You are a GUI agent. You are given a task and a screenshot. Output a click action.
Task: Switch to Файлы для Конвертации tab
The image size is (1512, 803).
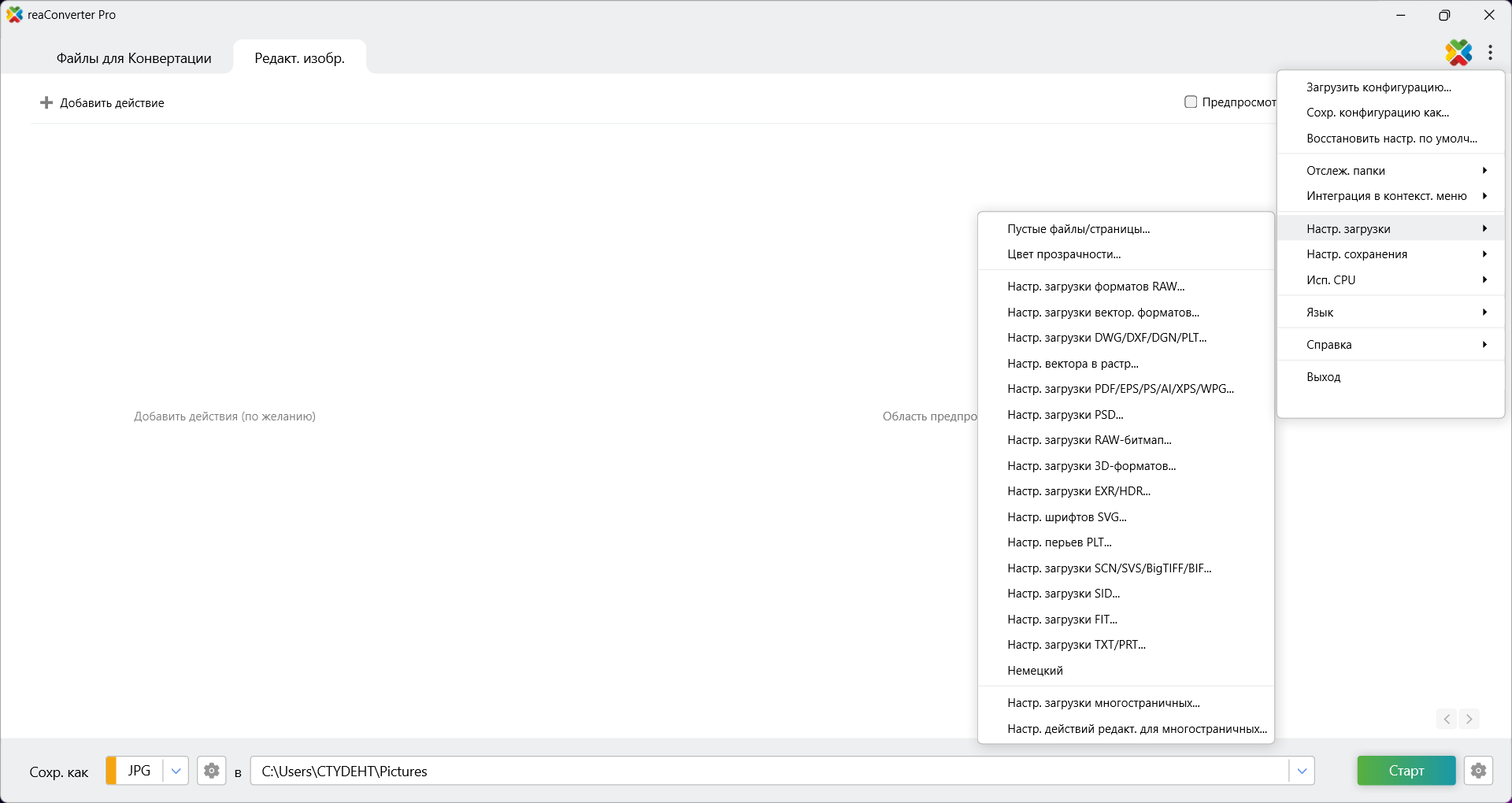134,58
